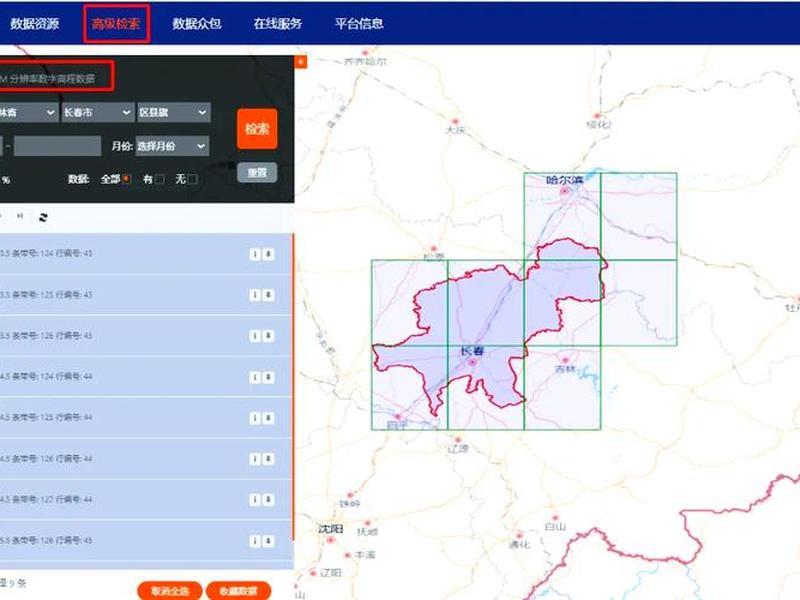
Task: Select result row strip 125 row 43
Action: point(146,295)
